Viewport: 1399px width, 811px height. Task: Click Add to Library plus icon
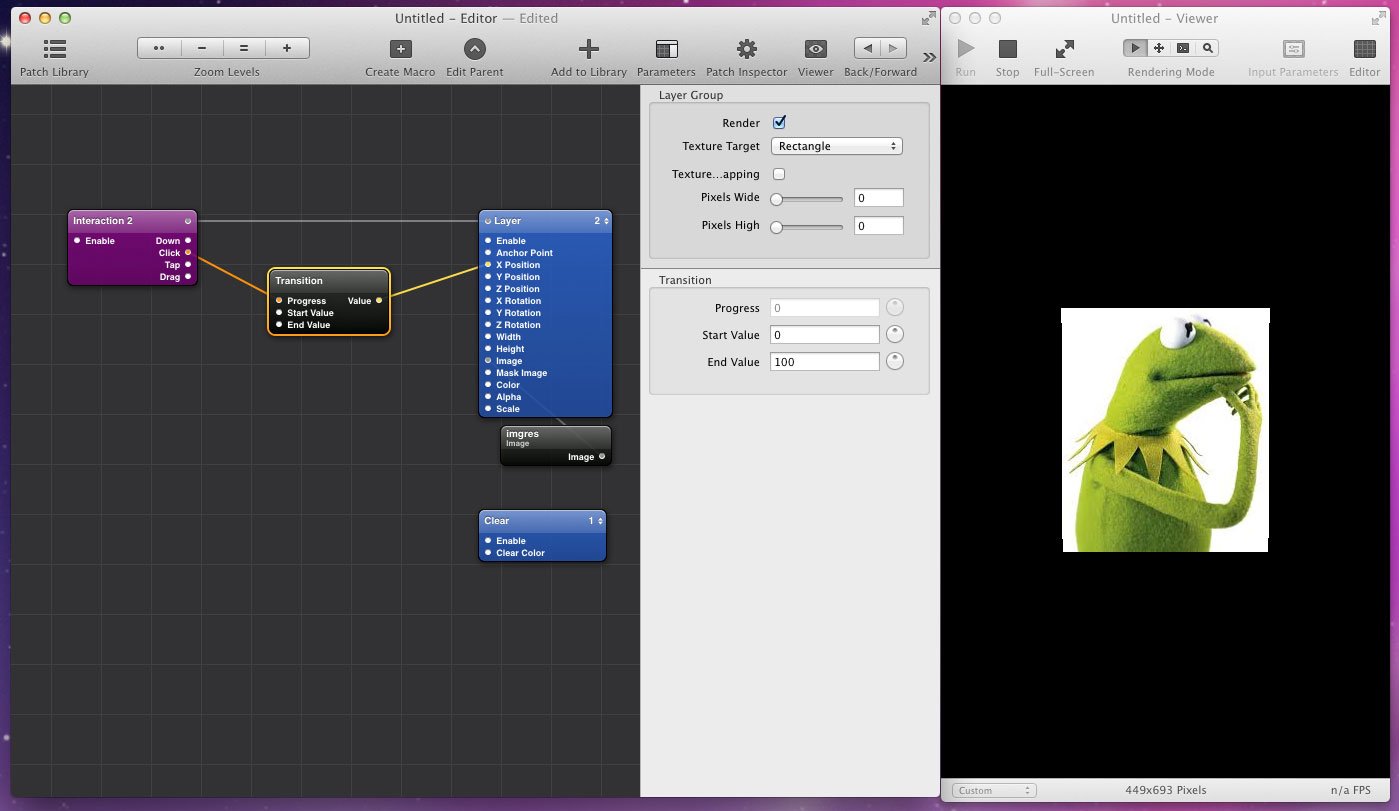tap(589, 48)
